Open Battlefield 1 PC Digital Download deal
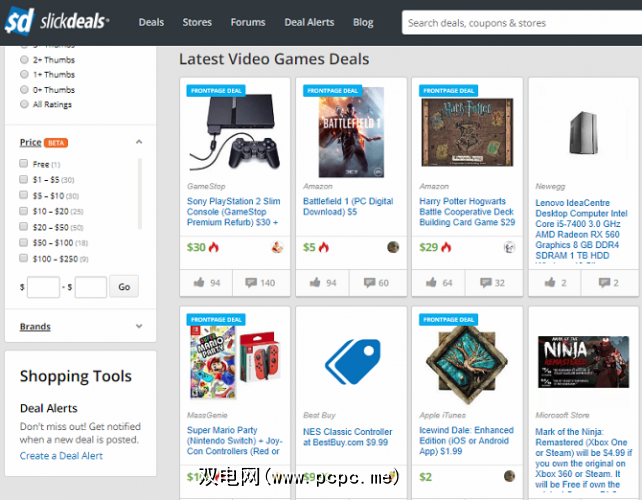 click(x=348, y=206)
